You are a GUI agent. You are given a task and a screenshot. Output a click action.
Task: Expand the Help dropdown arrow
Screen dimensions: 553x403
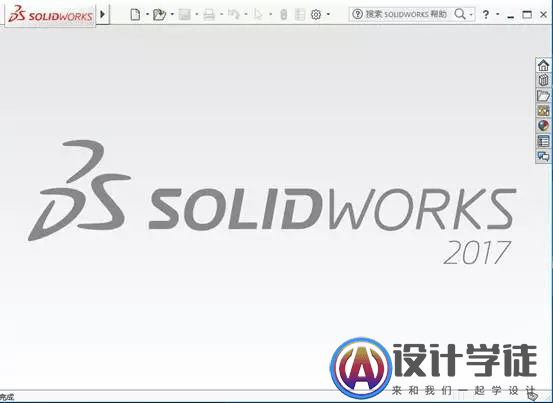(498, 14)
